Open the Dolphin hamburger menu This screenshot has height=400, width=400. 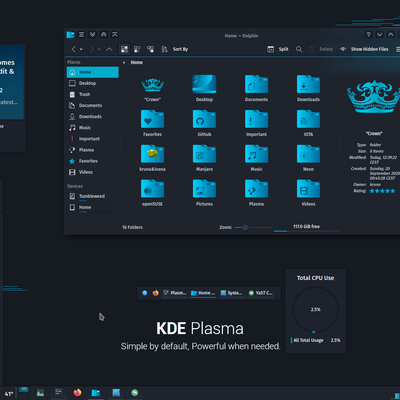(x=398, y=49)
